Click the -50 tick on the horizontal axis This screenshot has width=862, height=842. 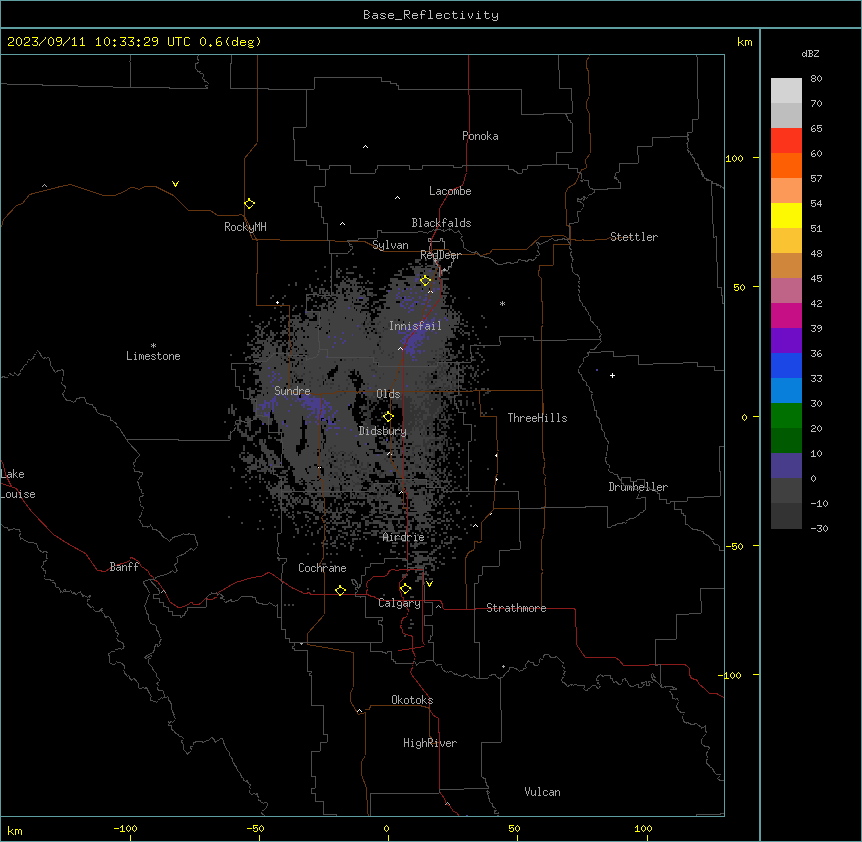pyautogui.click(x=255, y=828)
